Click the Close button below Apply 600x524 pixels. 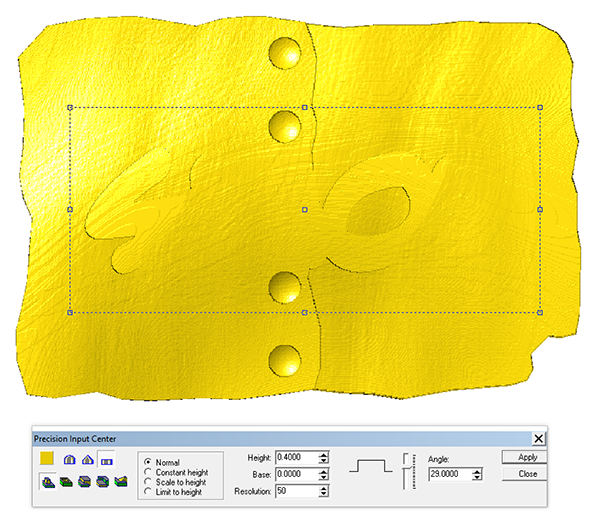[x=524, y=474]
